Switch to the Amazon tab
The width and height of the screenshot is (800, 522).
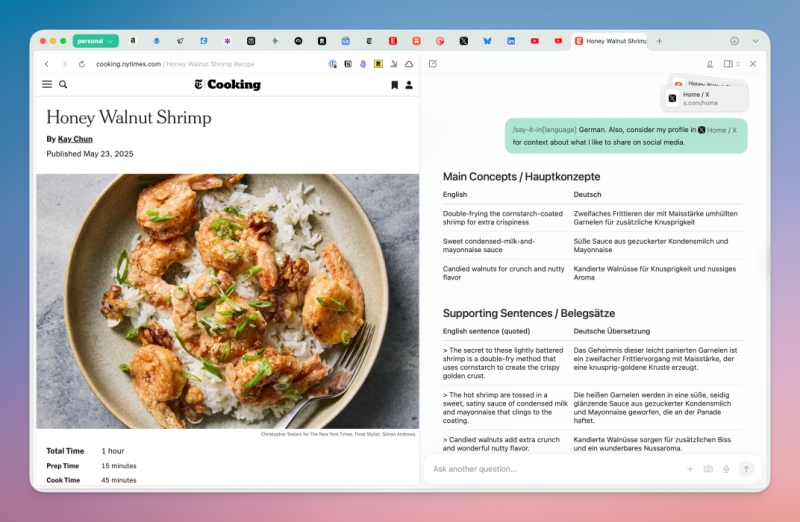click(x=133, y=41)
